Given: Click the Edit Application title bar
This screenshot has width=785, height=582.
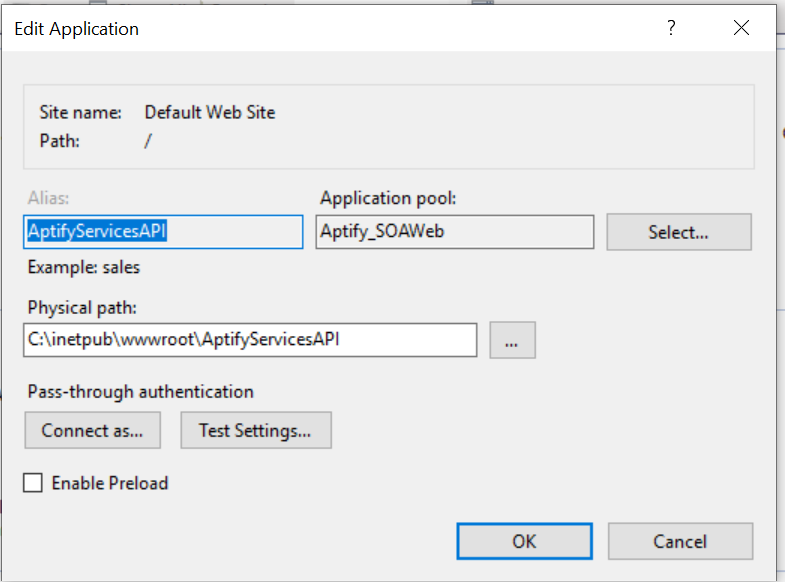Looking at the screenshot, I should coord(300,28).
